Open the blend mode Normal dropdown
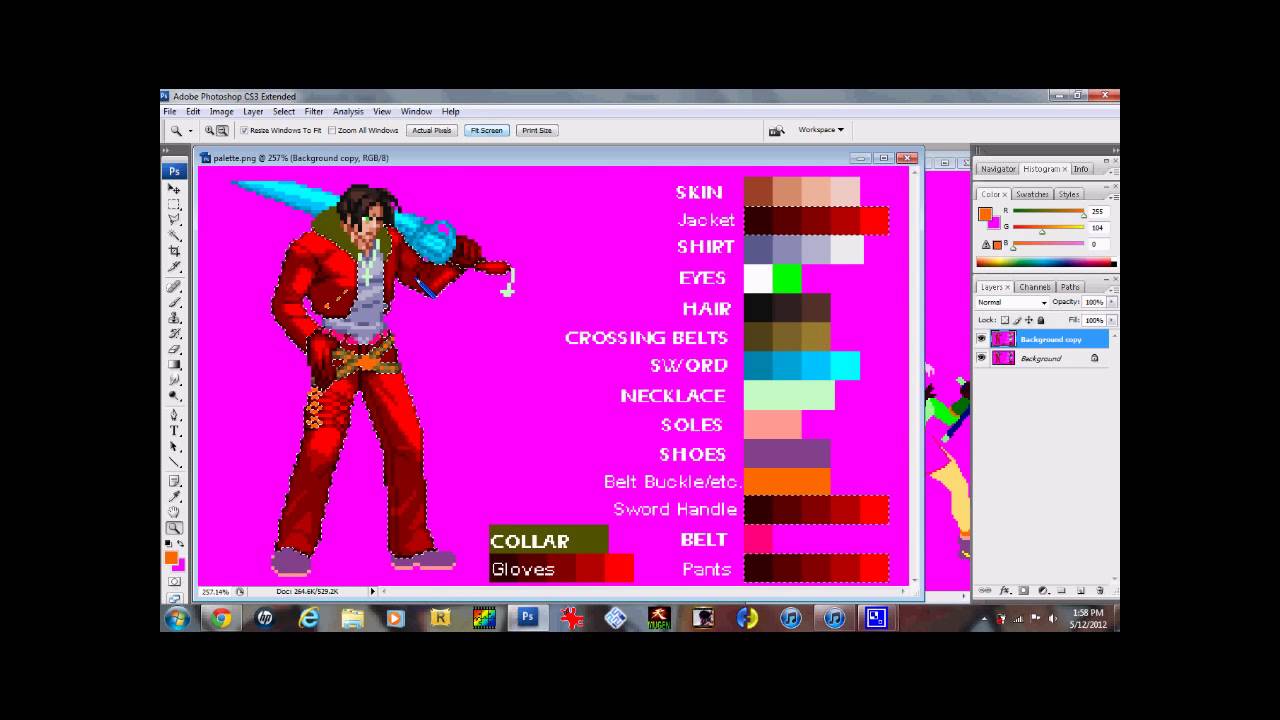This screenshot has height=720, width=1280. [x=1012, y=302]
